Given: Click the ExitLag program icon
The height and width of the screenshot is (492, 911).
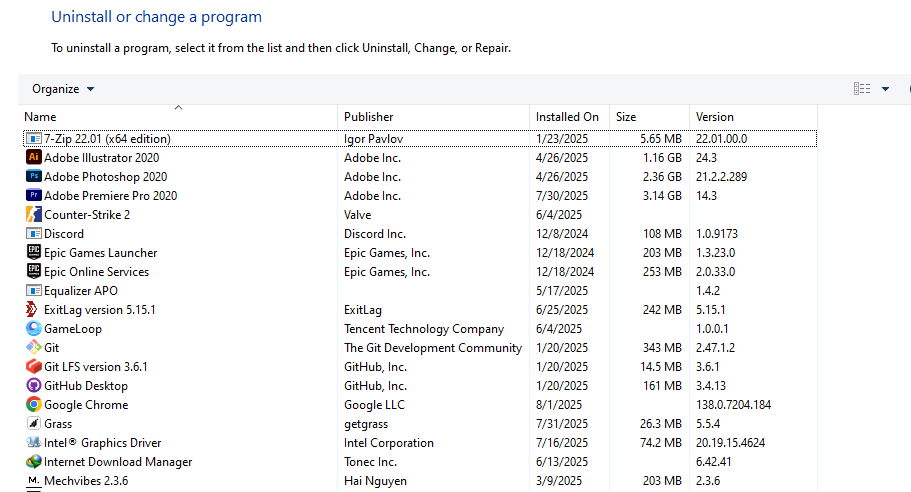Looking at the screenshot, I should pyautogui.click(x=33, y=309).
